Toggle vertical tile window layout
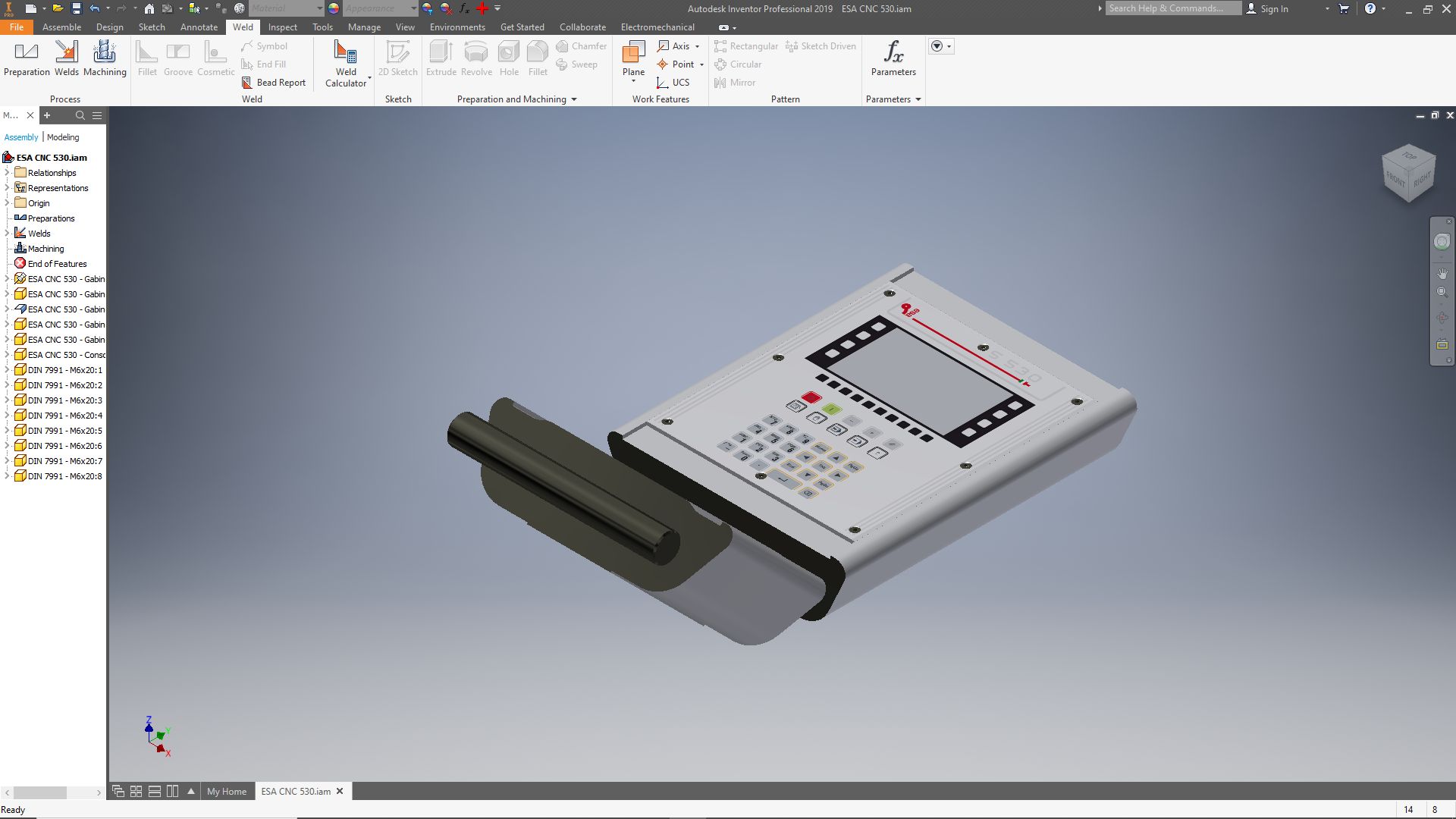1456x819 pixels. click(173, 791)
